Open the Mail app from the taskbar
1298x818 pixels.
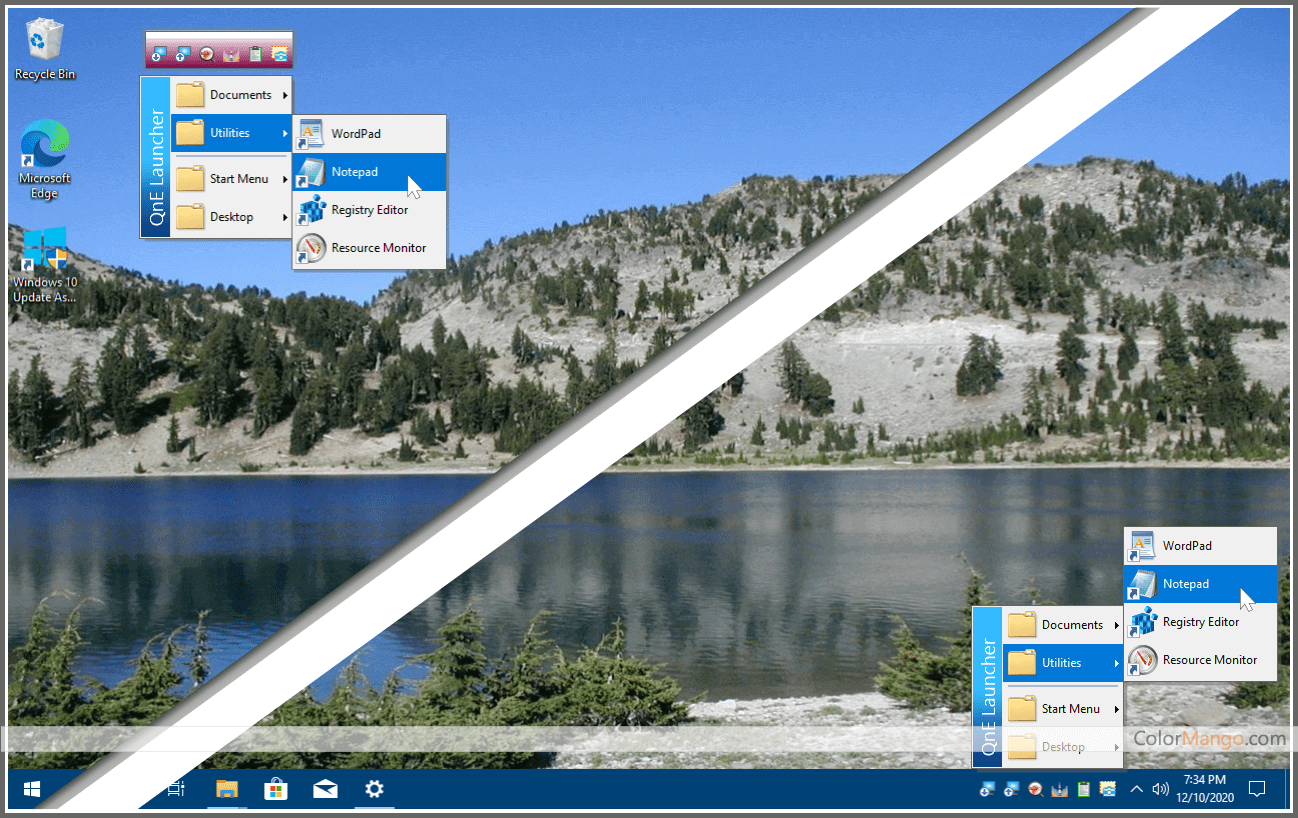[325, 790]
